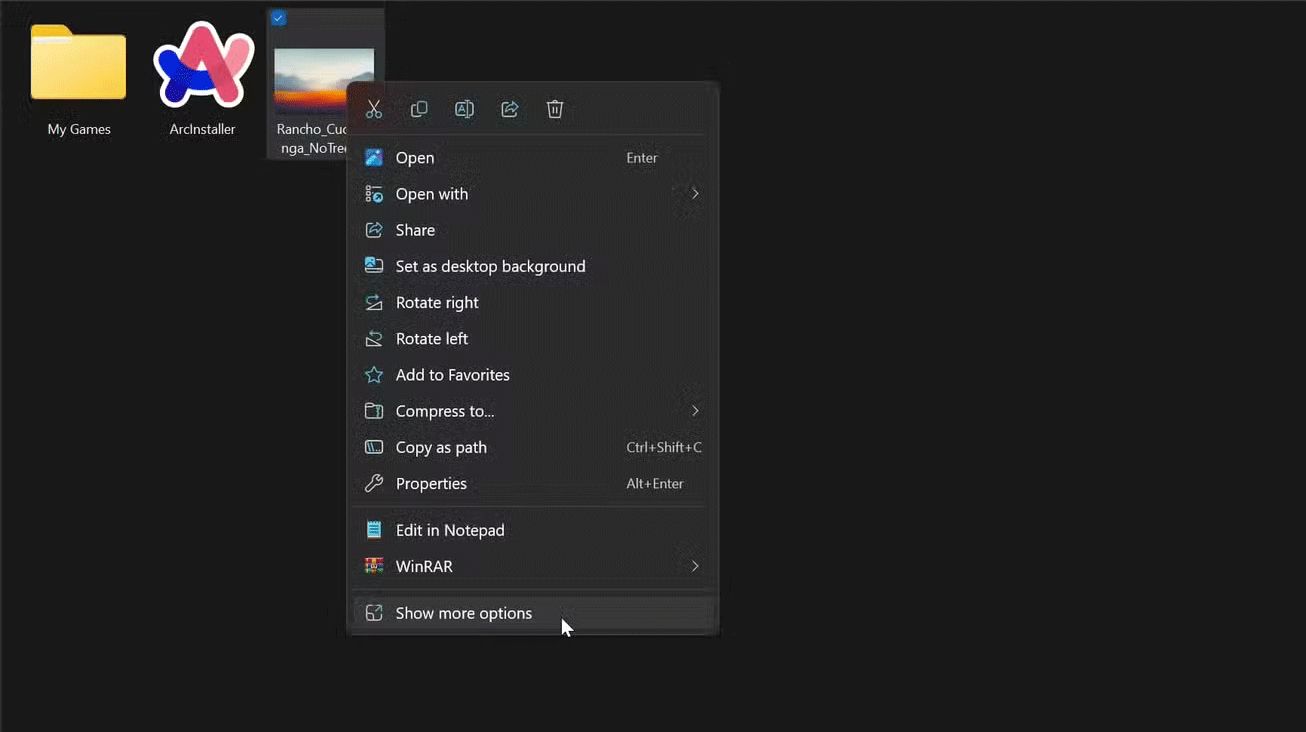Uncheck the selected image file checkbox
The width and height of the screenshot is (1306, 732).
click(x=279, y=18)
